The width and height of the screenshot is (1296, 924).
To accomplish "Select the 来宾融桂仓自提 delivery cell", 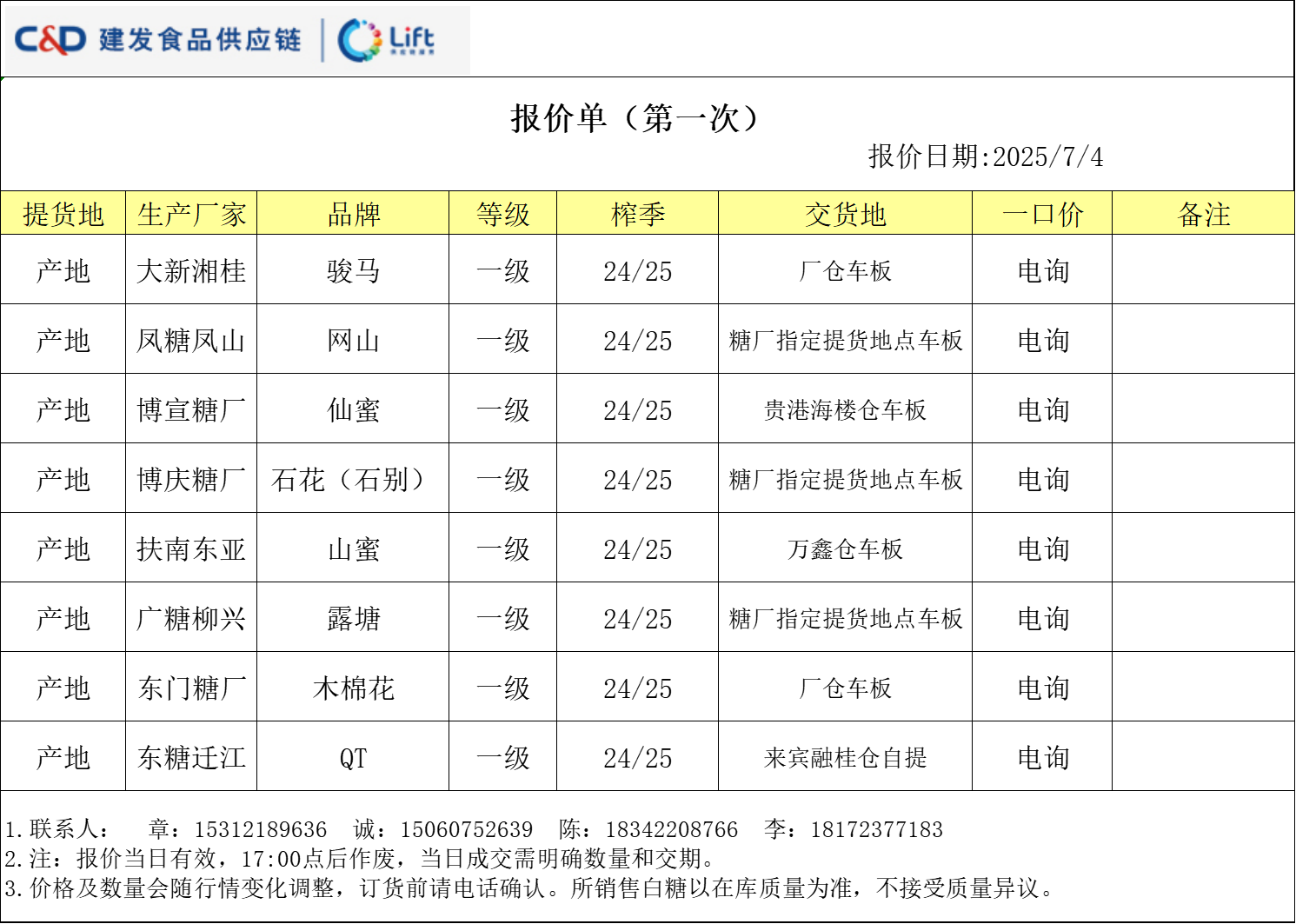I will [845, 758].
